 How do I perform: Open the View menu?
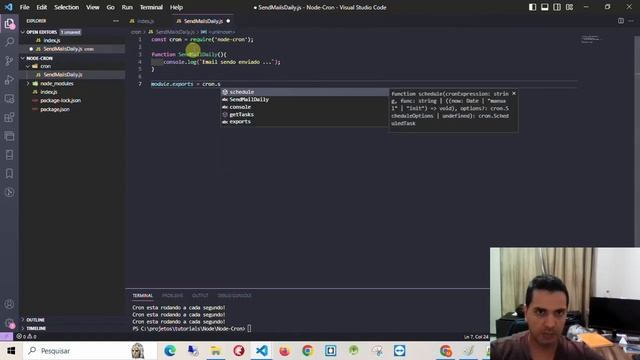(93, 7)
